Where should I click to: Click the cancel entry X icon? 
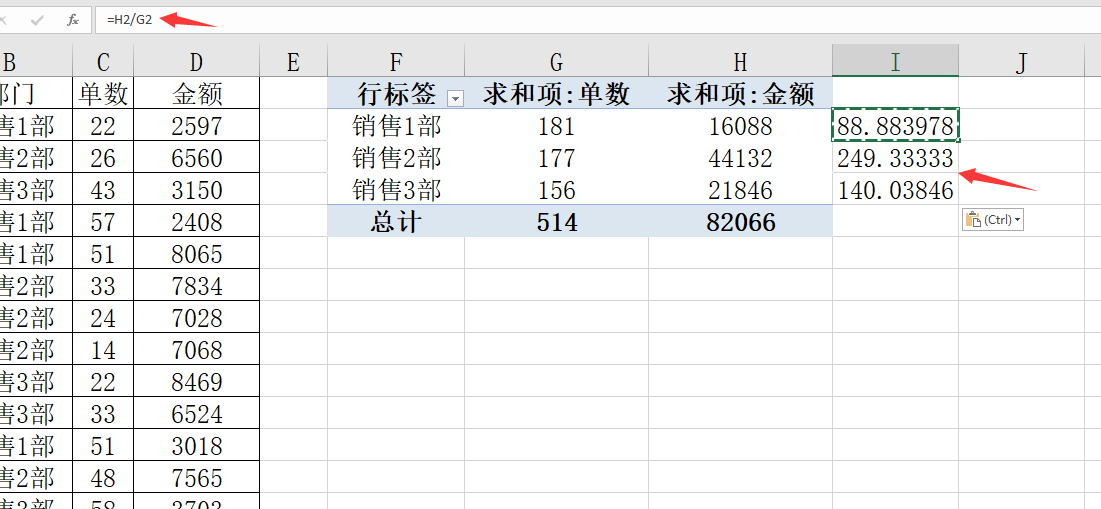4,20
